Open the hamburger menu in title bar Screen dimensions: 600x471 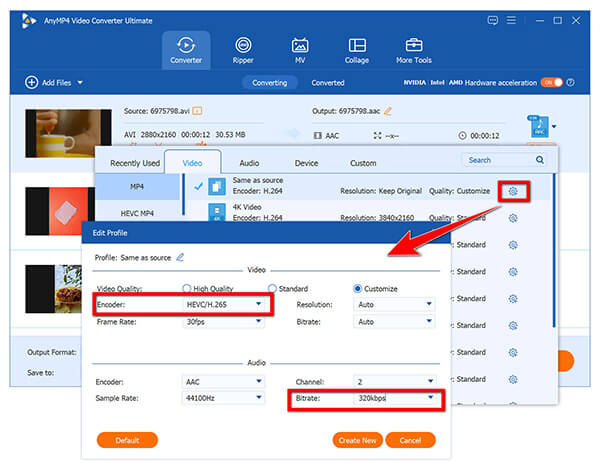tap(511, 20)
